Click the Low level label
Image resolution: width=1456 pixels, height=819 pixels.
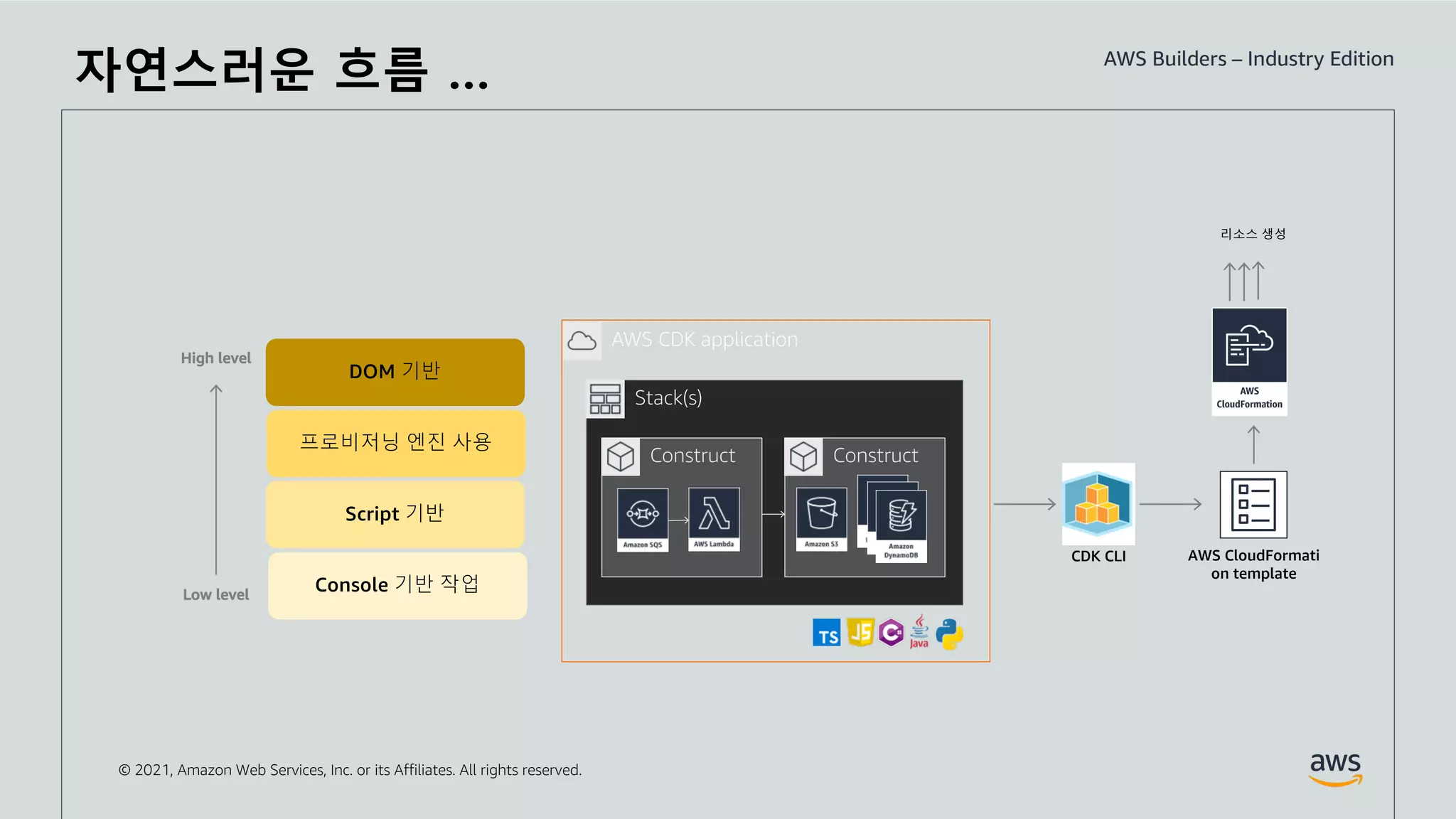tap(216, 594)
